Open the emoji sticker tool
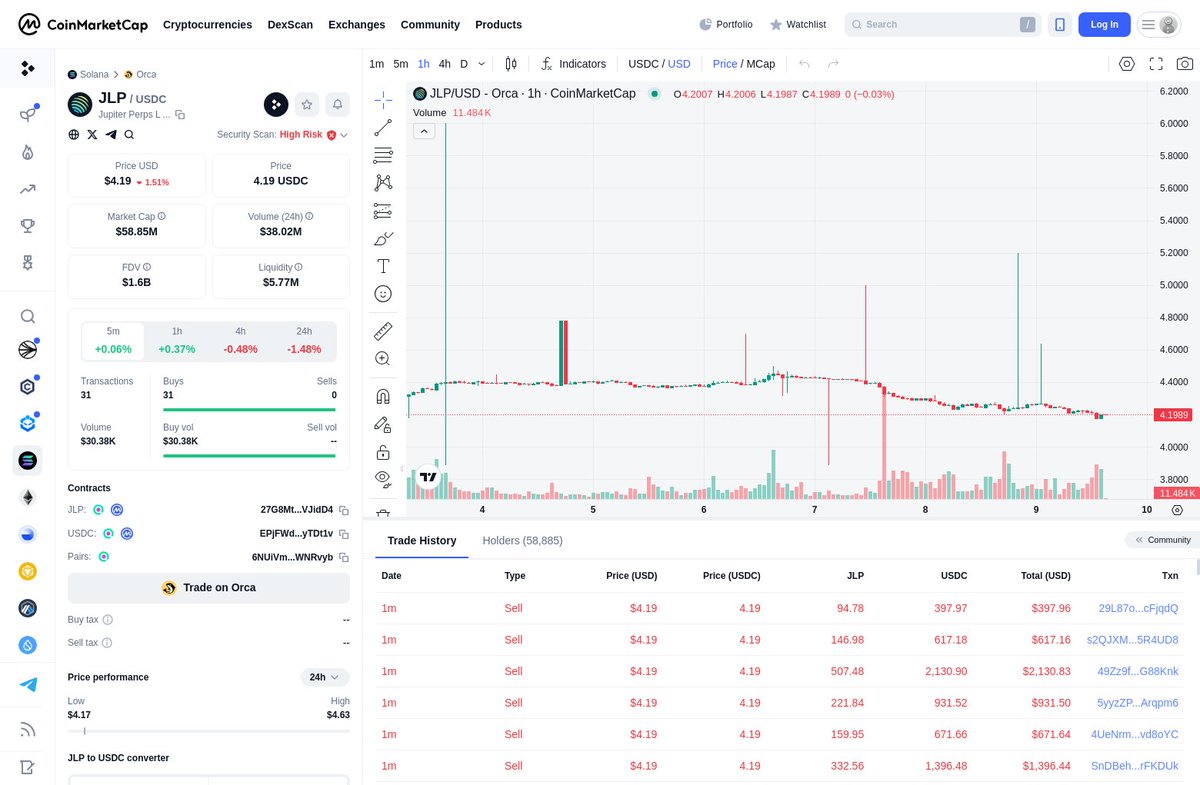Viewport: 1200px width, 785px height. pyautogui.click(x=383, y=294)
